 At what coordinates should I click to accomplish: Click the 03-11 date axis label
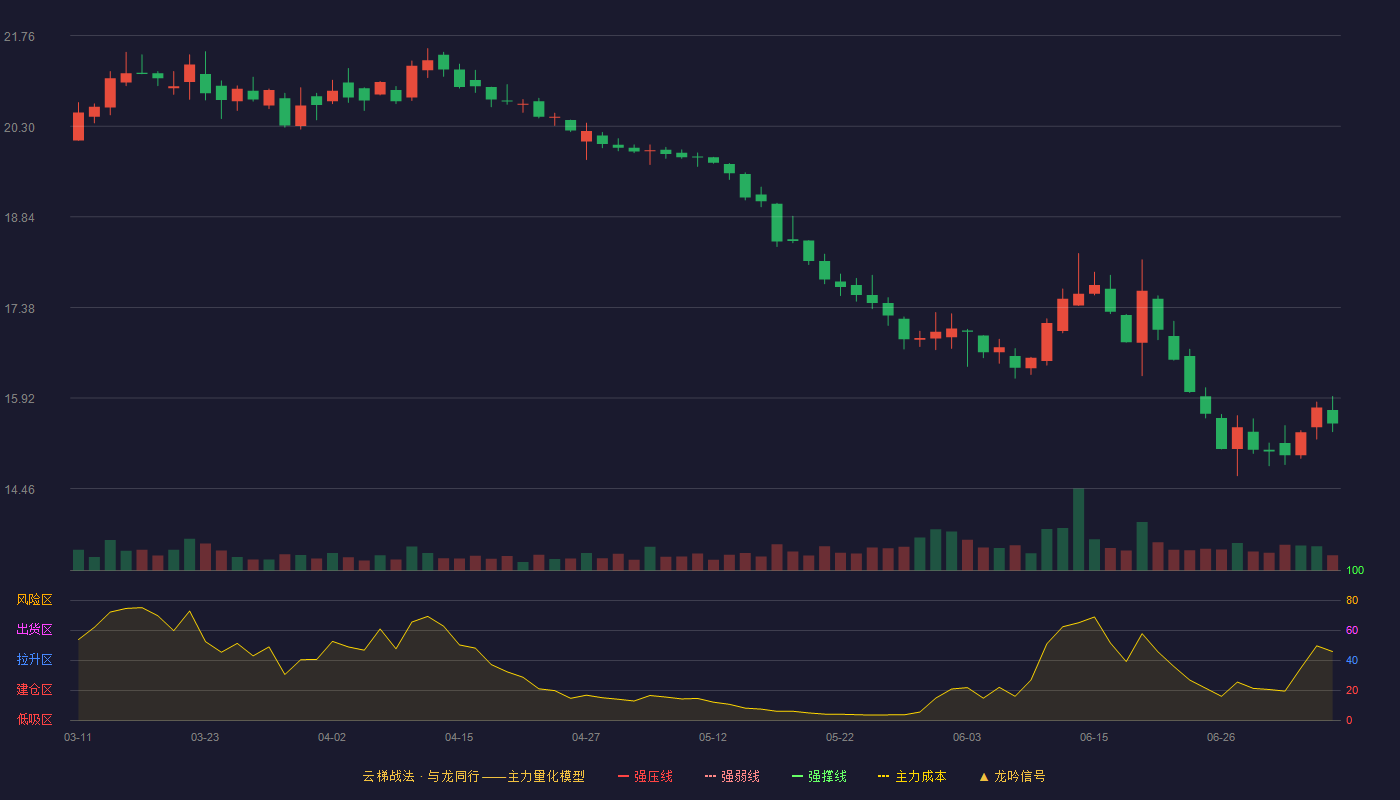click(x=78, y=737)
